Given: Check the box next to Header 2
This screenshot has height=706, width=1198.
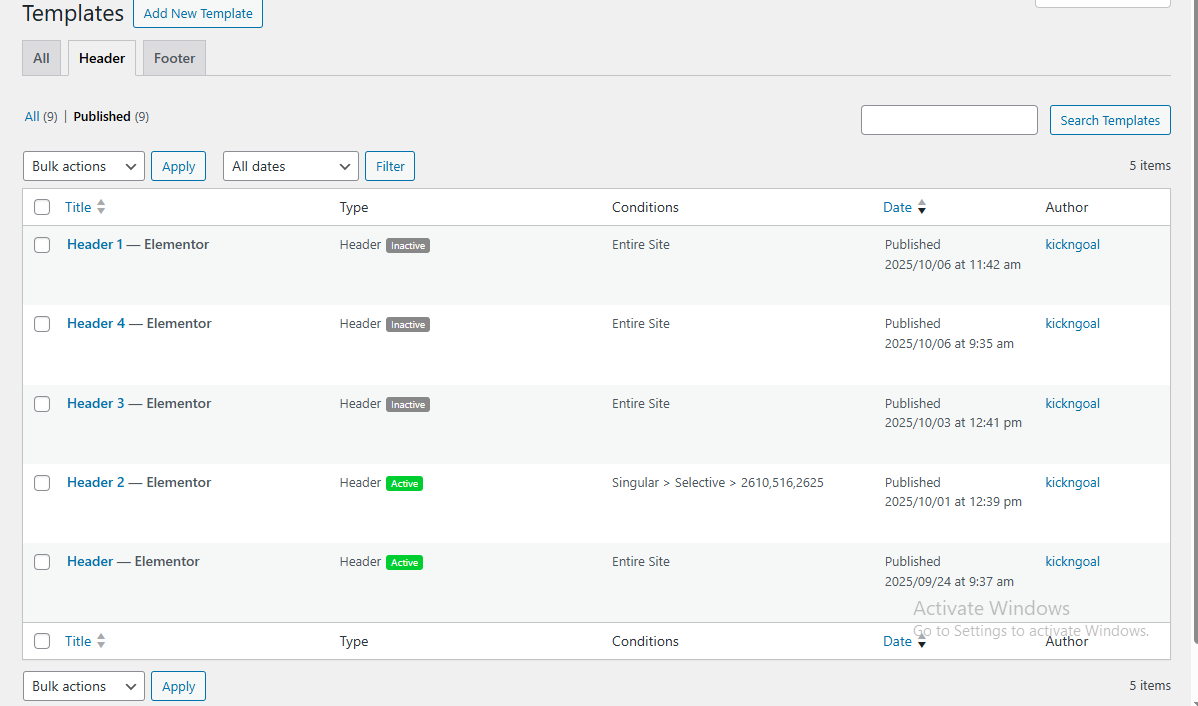Looking at the screenshot, I should point(42,483).
